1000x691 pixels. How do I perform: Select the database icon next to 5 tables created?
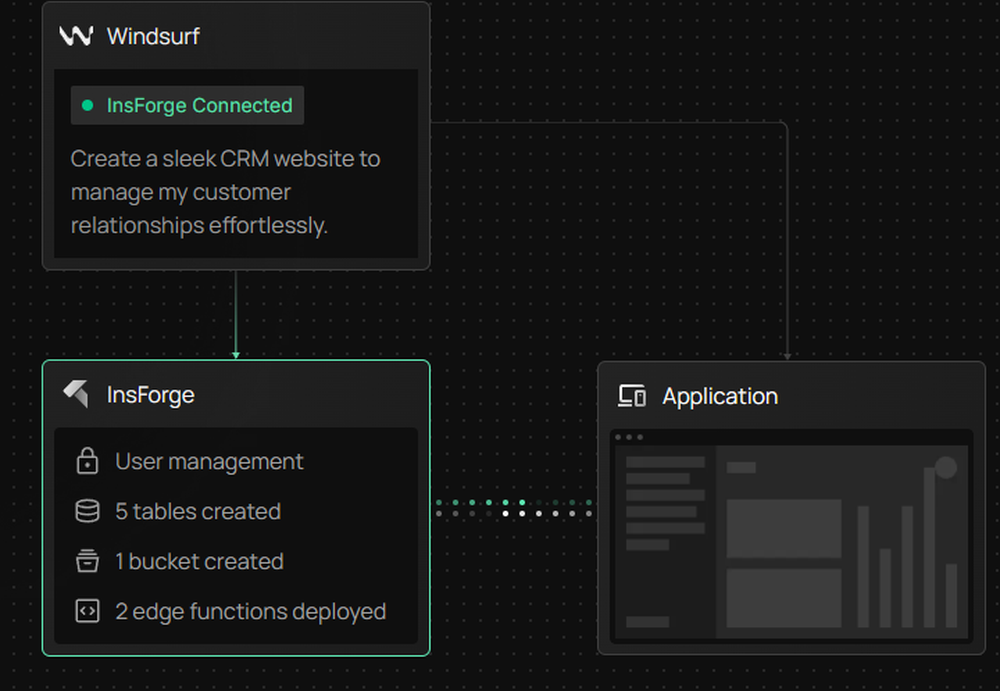click(x=87, y=511)
